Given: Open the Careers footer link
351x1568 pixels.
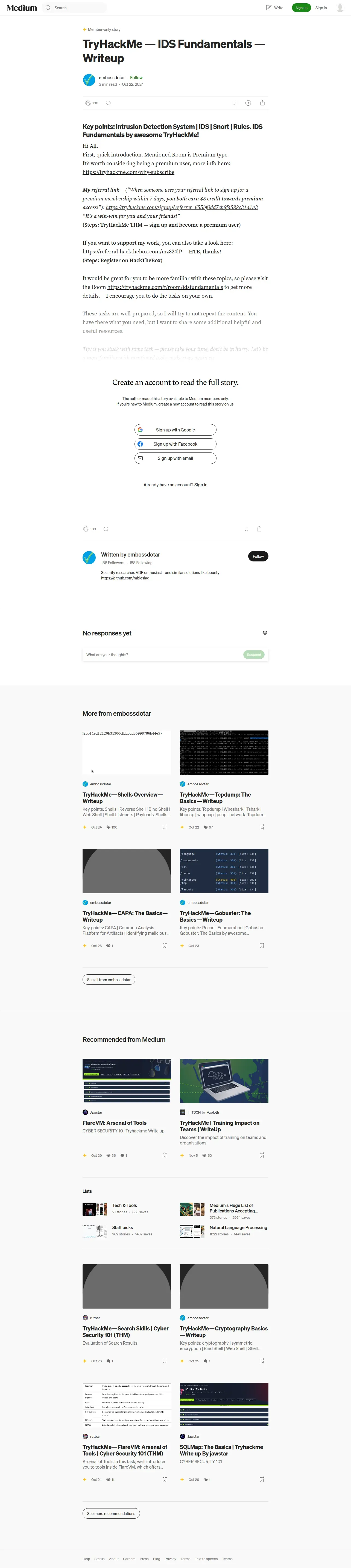Looking at the screenshot, I should point(129,1560).
